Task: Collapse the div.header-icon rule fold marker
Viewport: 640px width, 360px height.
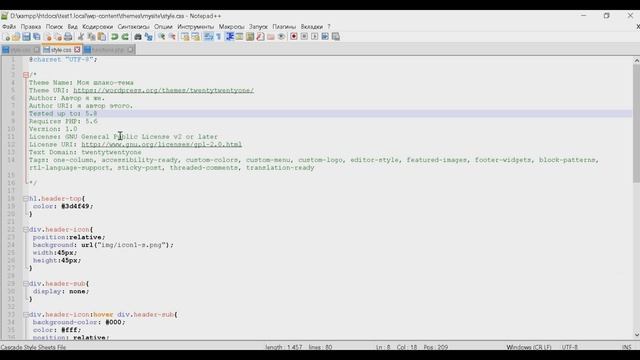Action: 26,229
